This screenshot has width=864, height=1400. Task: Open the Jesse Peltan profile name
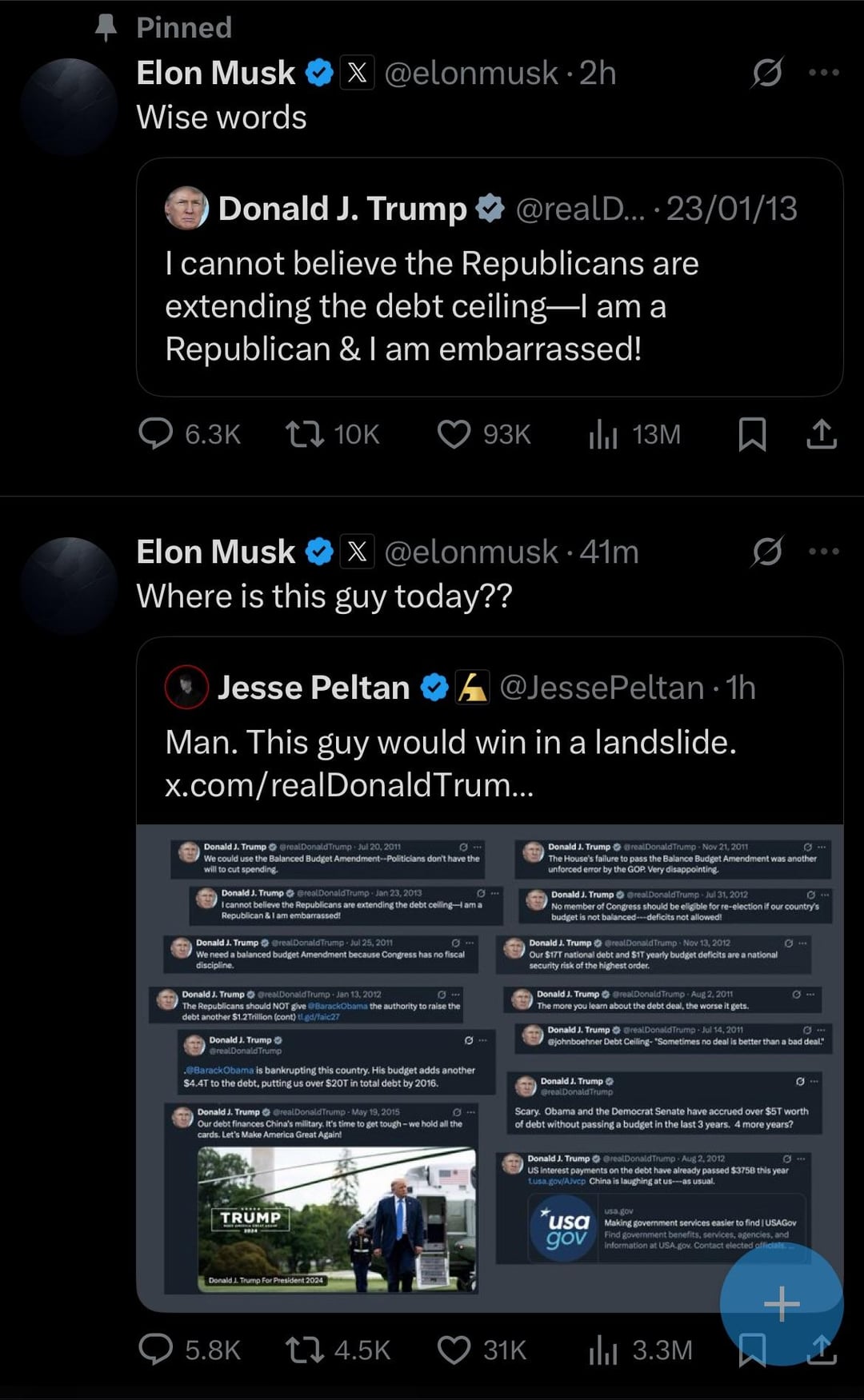313,688
